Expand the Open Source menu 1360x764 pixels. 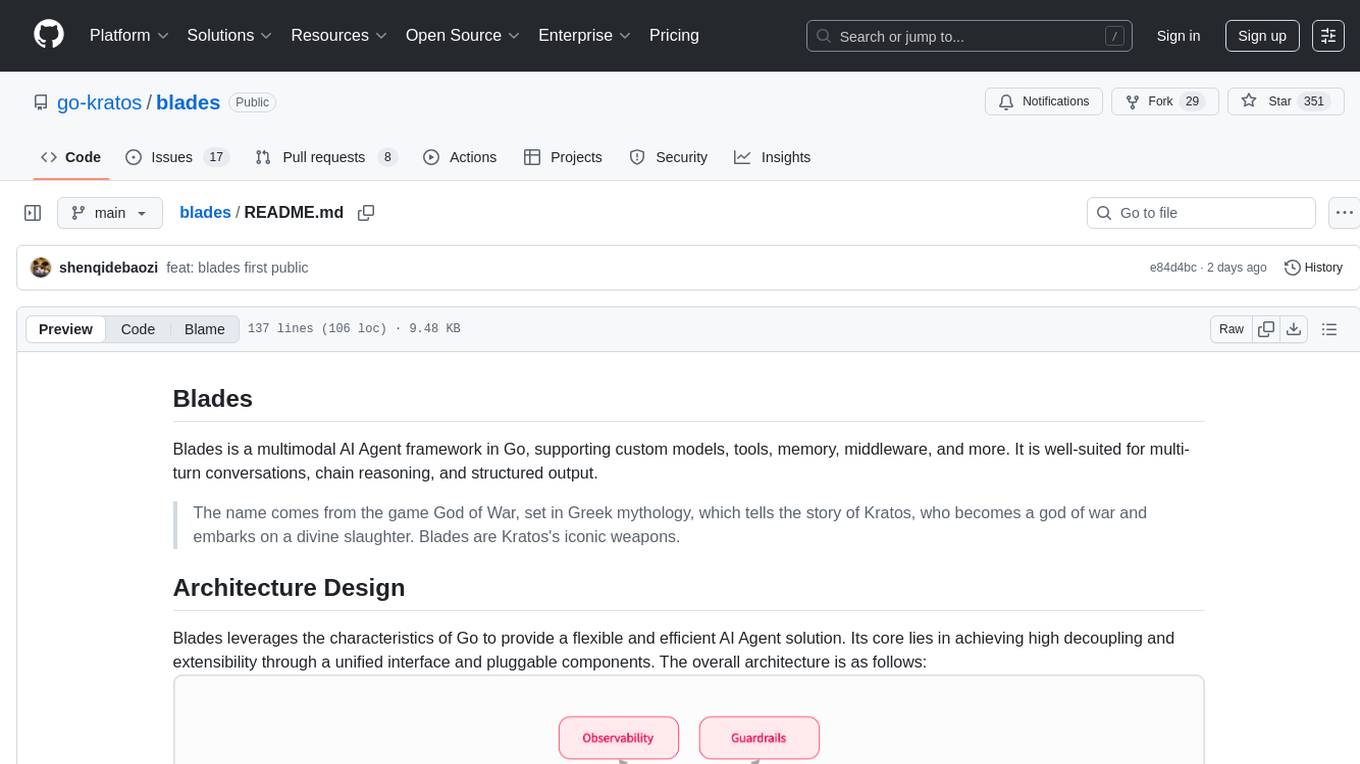pyautogui.click(x=462, y=35)
